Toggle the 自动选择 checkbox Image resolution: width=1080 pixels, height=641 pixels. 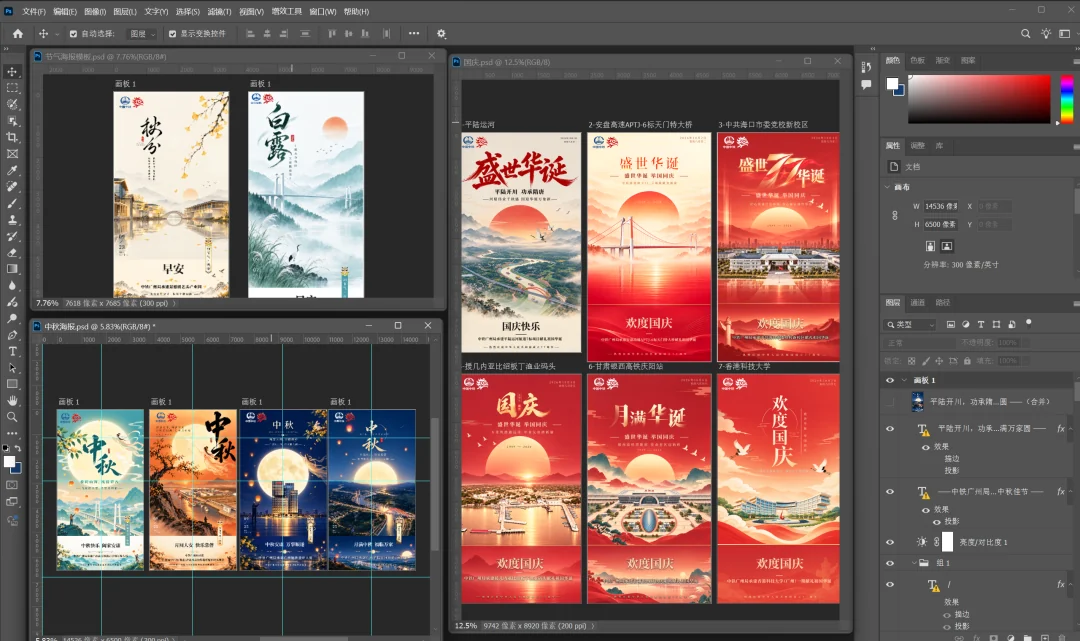pyautogui.click(x=73, y=33)
